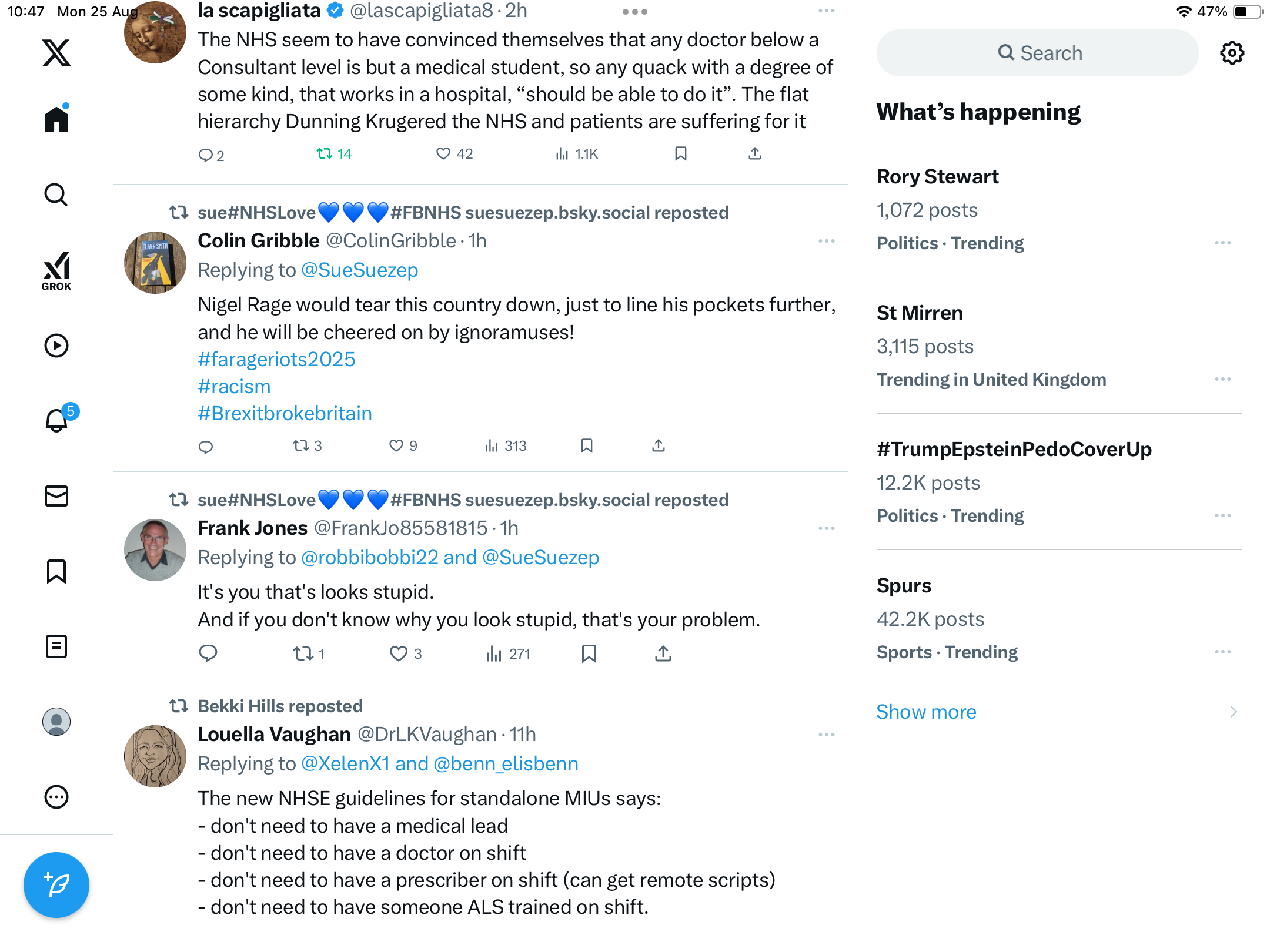Tap the compose new post button
This screenshot has width=1270, height=952.
pos(56,884)
